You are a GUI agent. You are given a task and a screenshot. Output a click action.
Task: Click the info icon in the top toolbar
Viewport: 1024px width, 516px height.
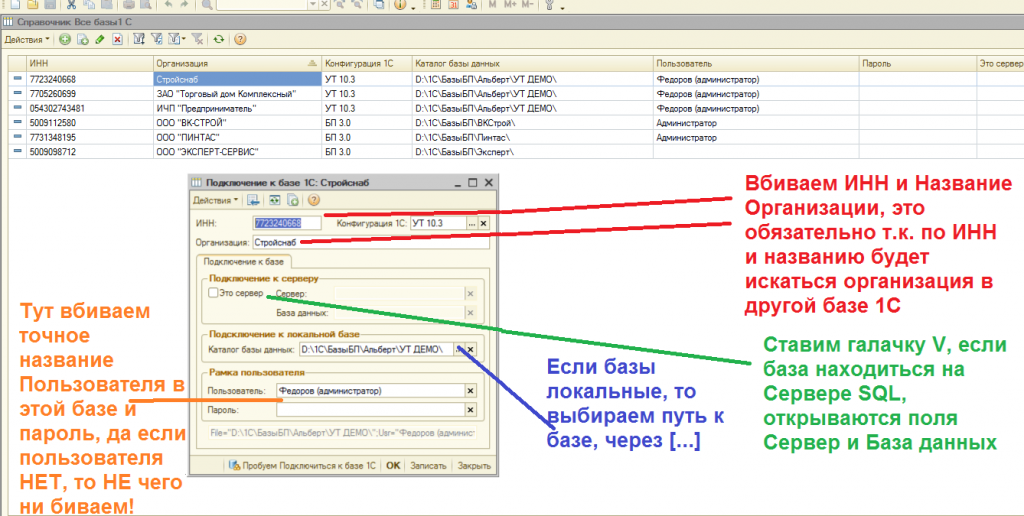click(x=400, y=5)
